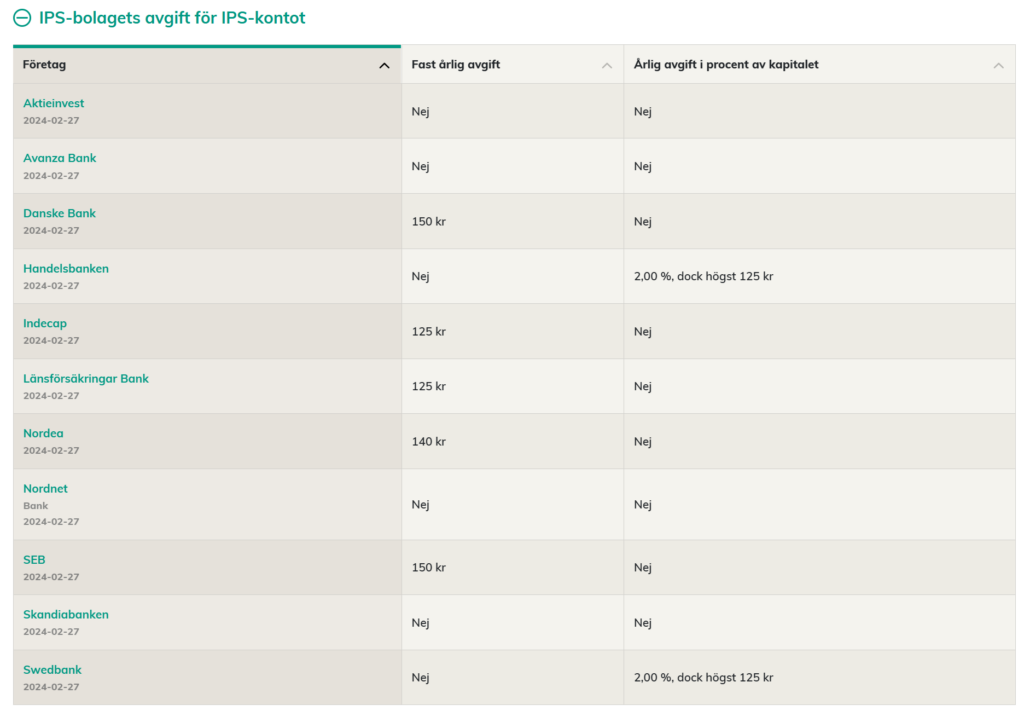Open the Danske Bank link

click(x=60, y=213)
